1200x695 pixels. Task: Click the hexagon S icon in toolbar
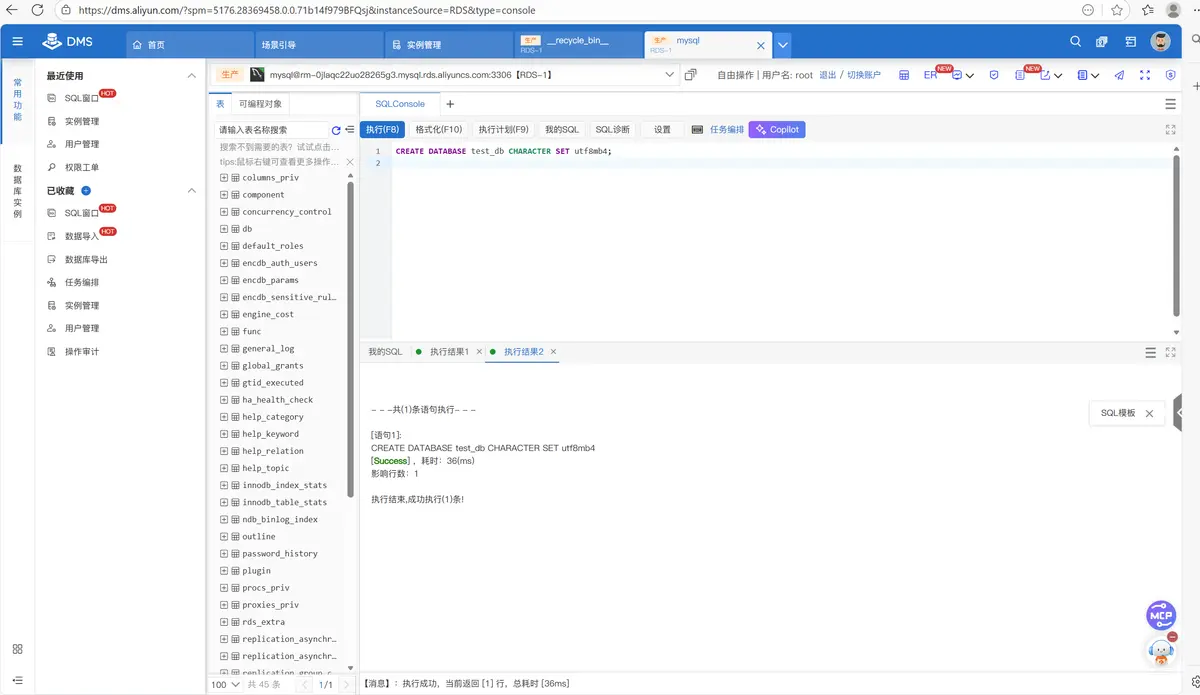click(x=1171, y=75)
